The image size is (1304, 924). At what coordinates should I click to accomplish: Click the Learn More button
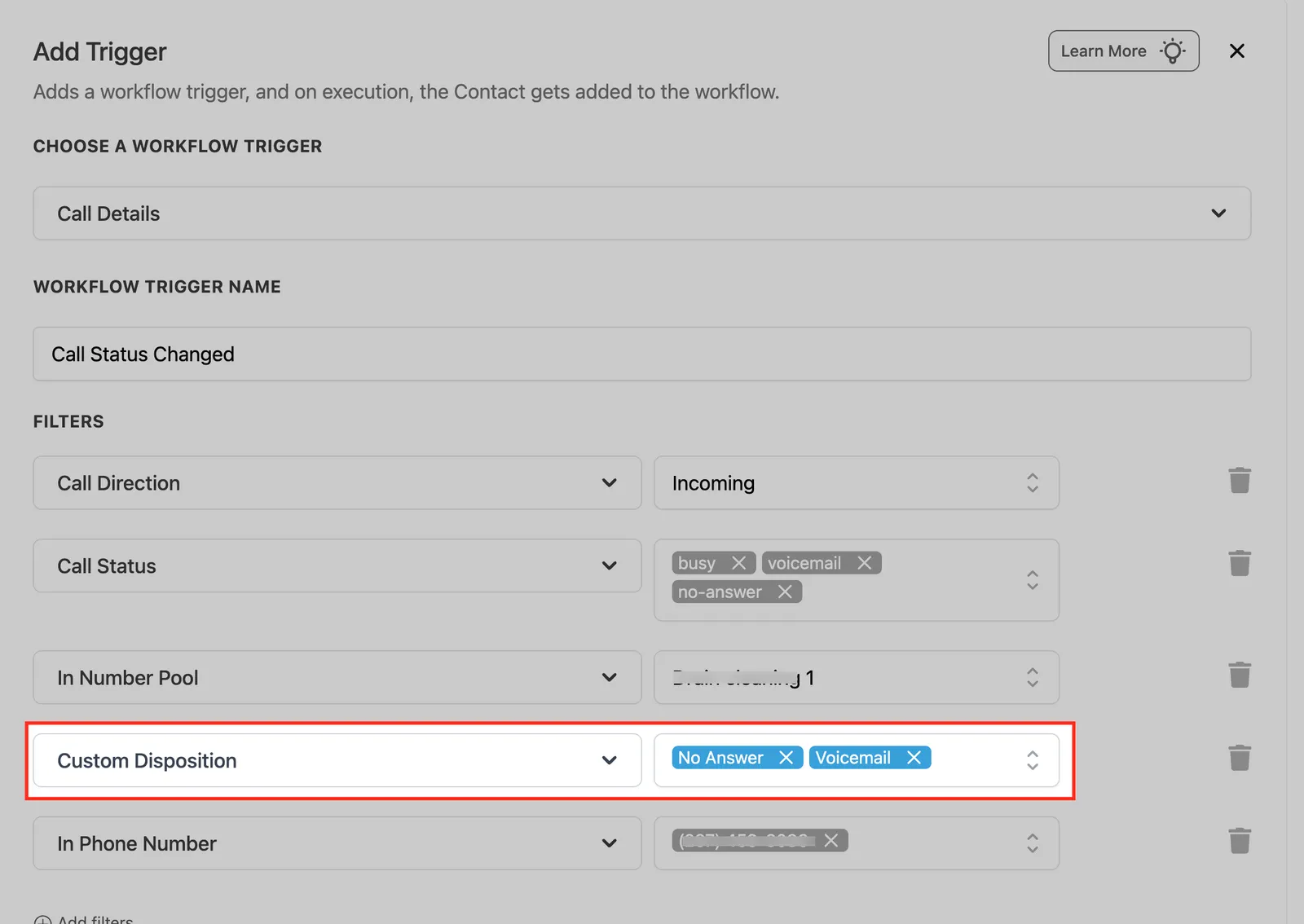tap(1123, 51)
